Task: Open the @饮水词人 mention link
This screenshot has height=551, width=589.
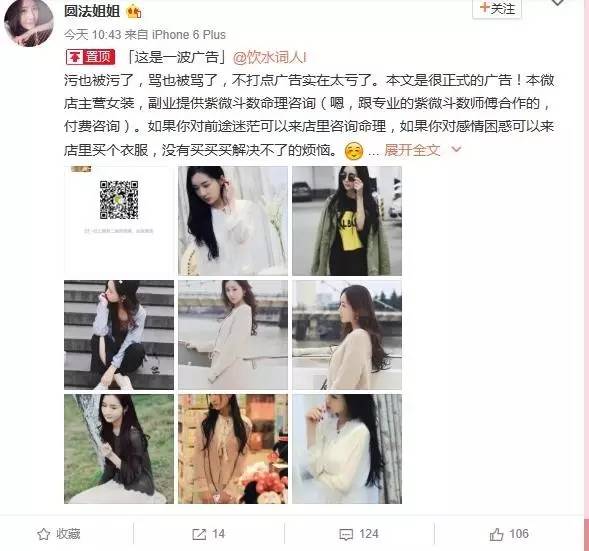Action: click(270, 57)
